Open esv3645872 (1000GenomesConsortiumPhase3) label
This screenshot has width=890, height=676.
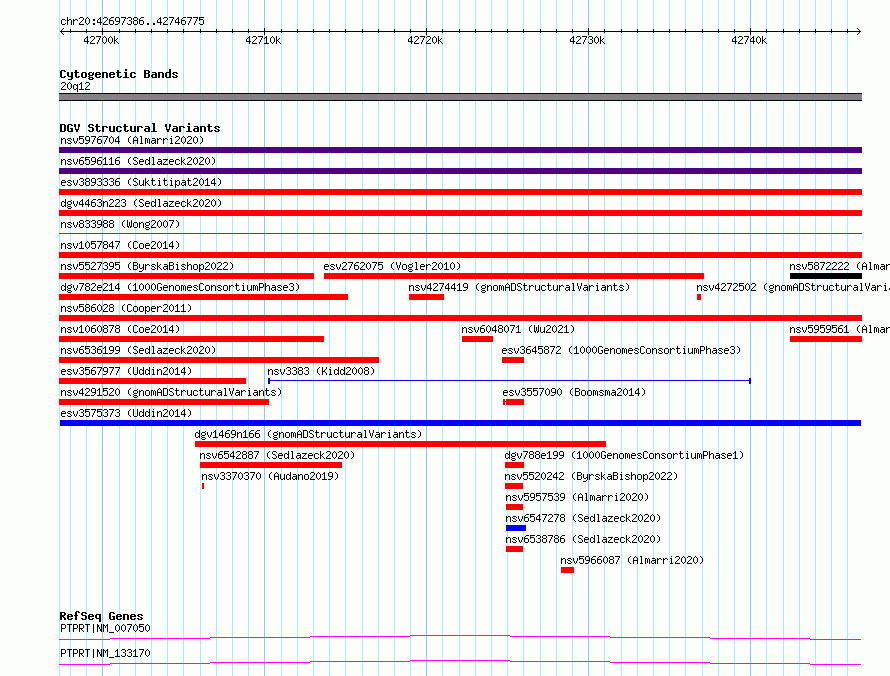[x=622, y=350]
